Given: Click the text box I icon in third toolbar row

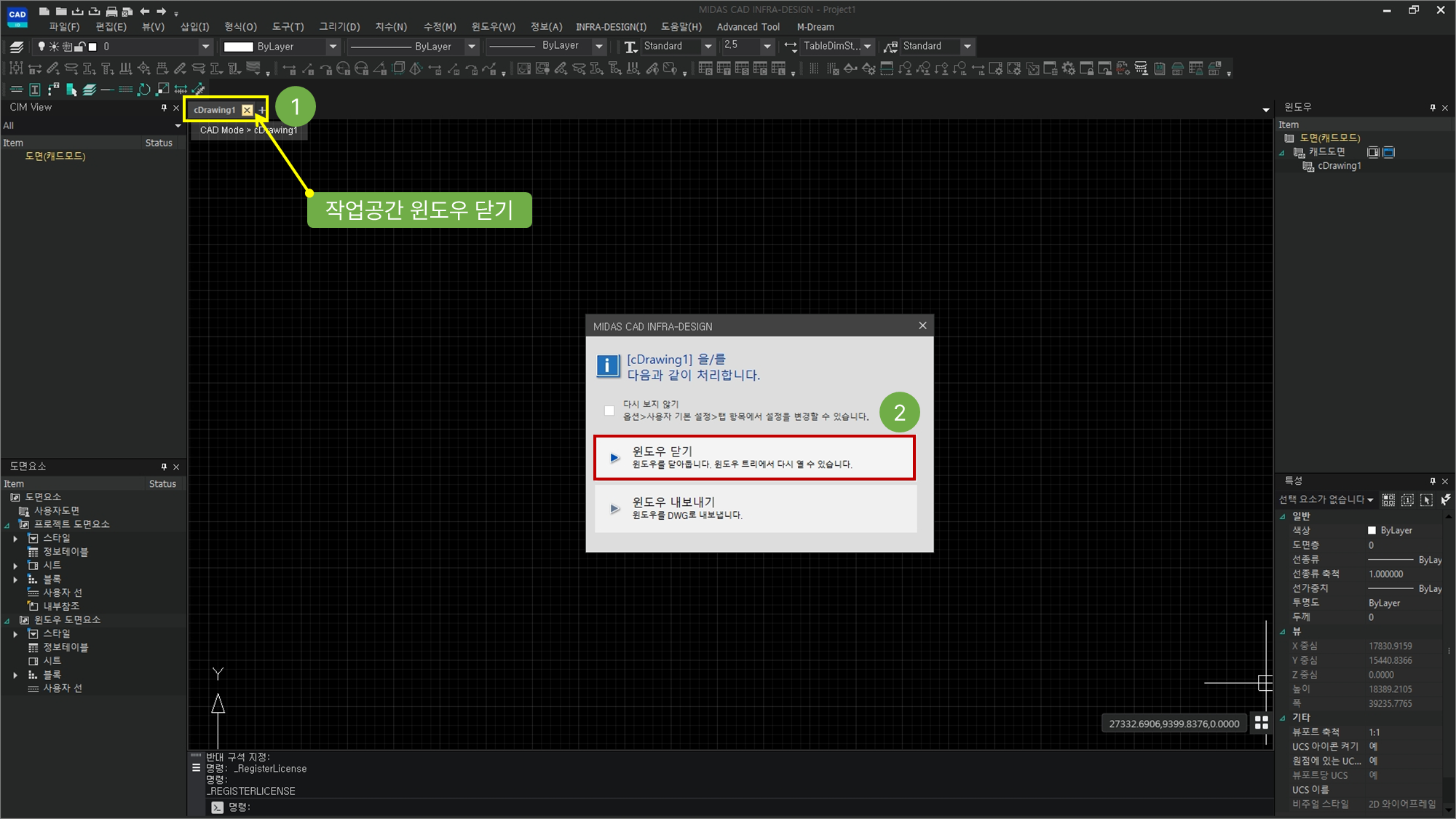Looking at the screenshot, I should click(34, 90).
